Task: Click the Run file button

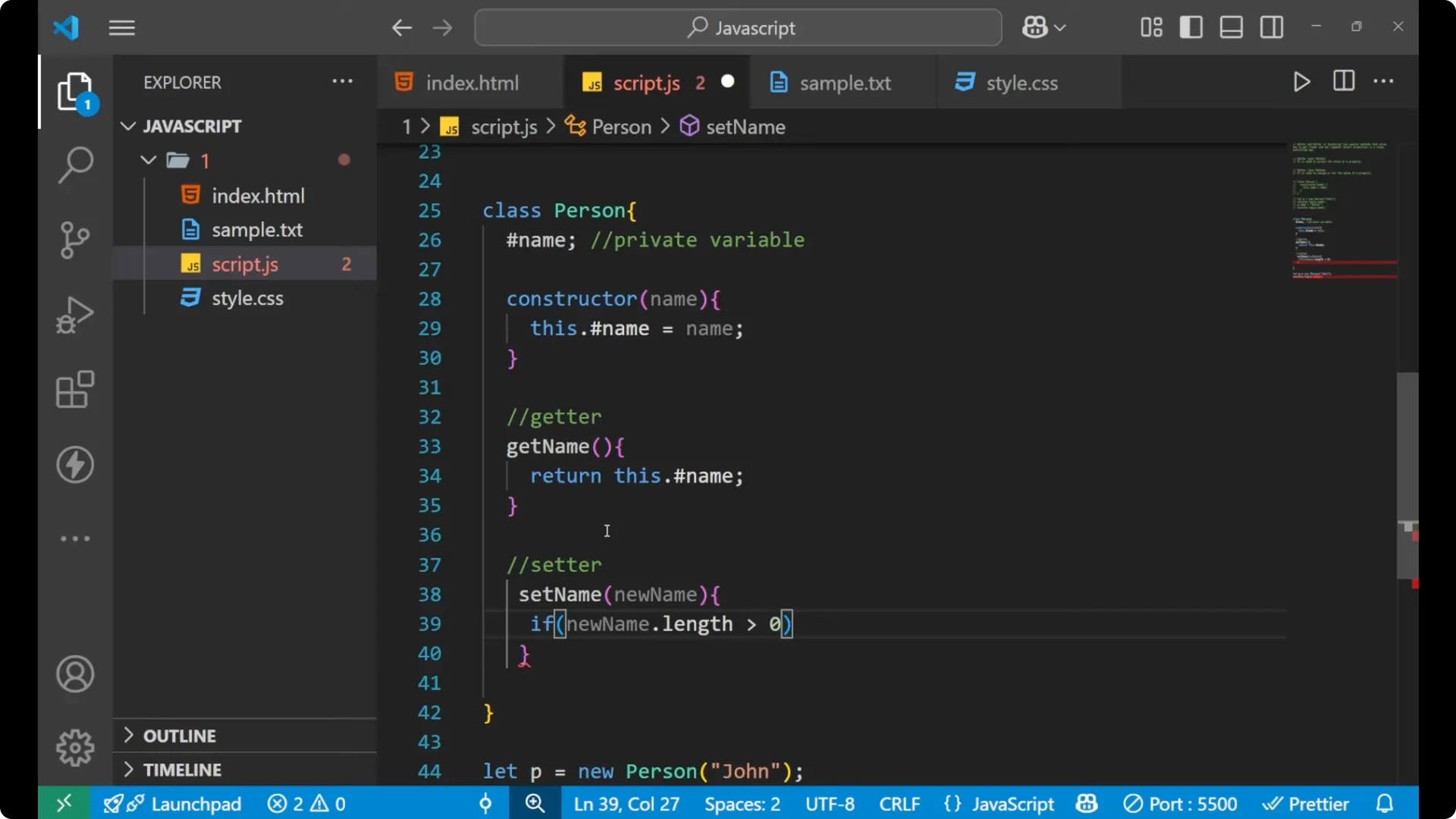Action: click(x=1301, y=82)
